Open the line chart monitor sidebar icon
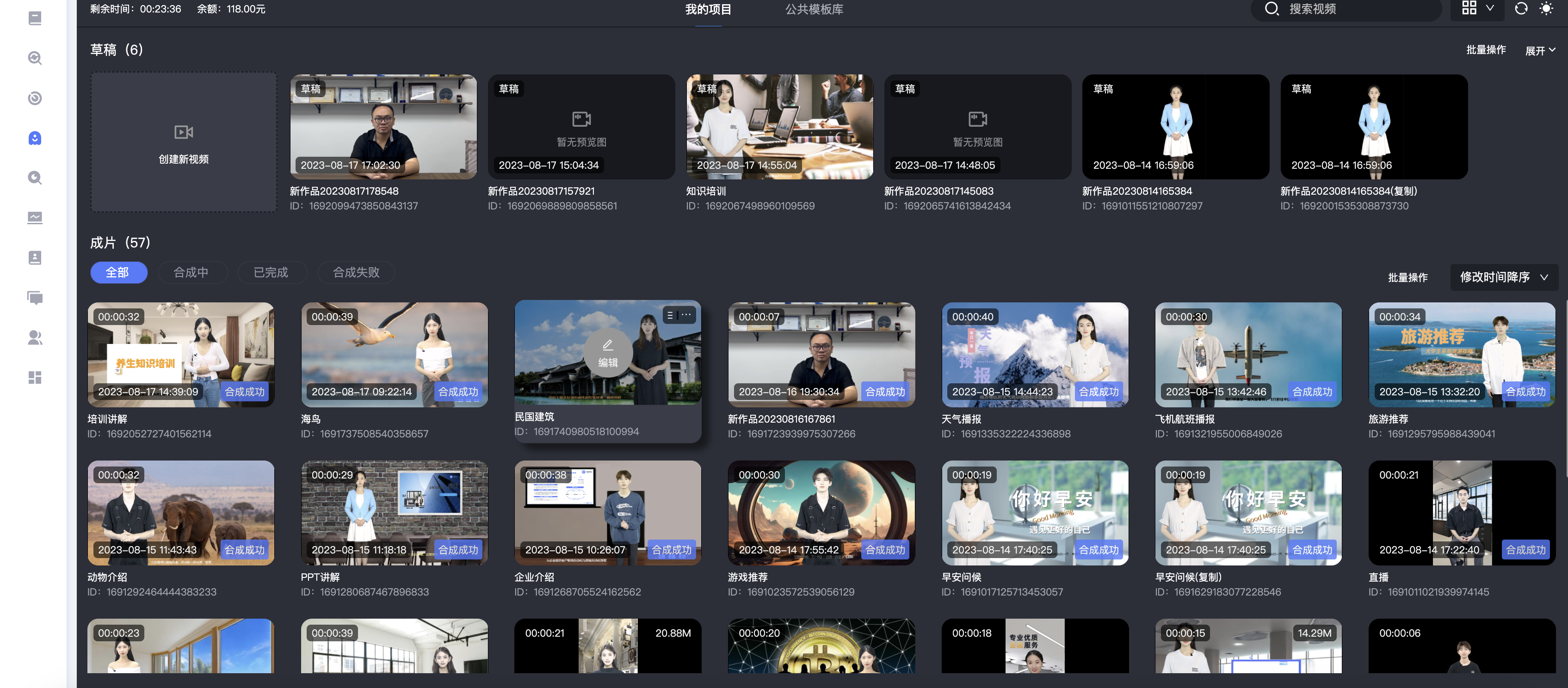The height and width of the screenshot is (688, 1568). (x=35, y=218)
